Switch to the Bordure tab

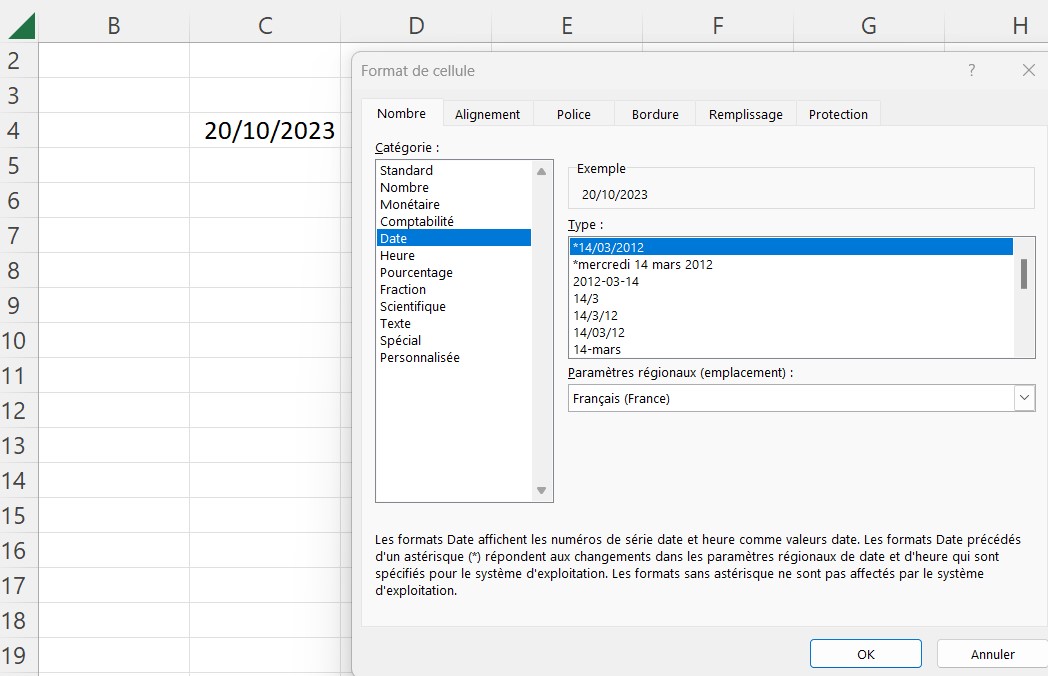pos(654,113)
